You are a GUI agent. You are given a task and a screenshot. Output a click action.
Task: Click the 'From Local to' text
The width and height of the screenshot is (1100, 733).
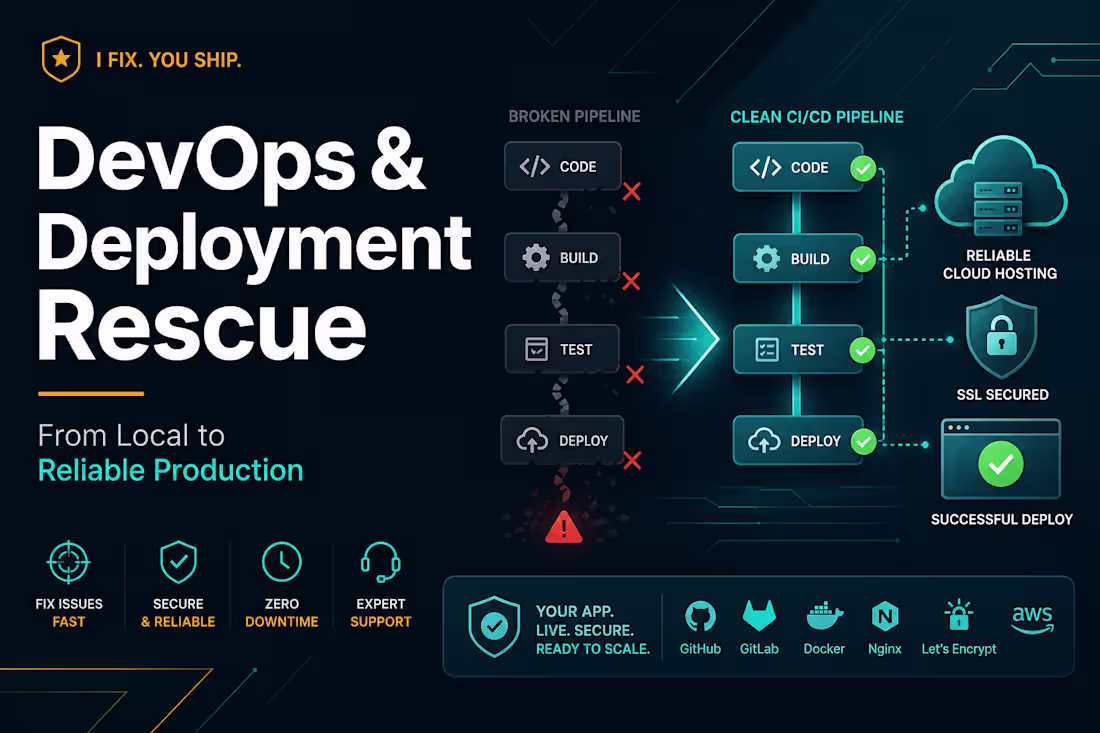[x=131, y=436]
